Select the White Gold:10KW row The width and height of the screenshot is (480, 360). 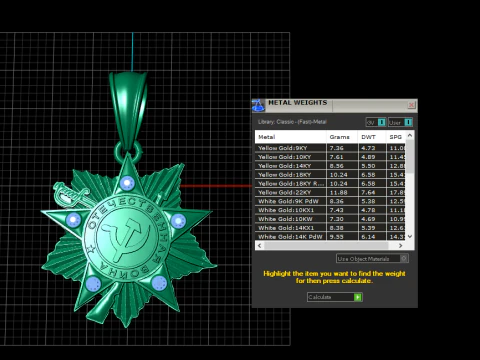tap(331, 219)
